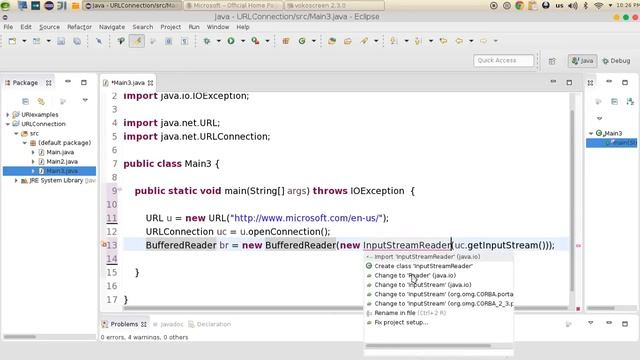Switch to the Debug perspective
This screenshot has width=640, height=360.
point(616,61)
